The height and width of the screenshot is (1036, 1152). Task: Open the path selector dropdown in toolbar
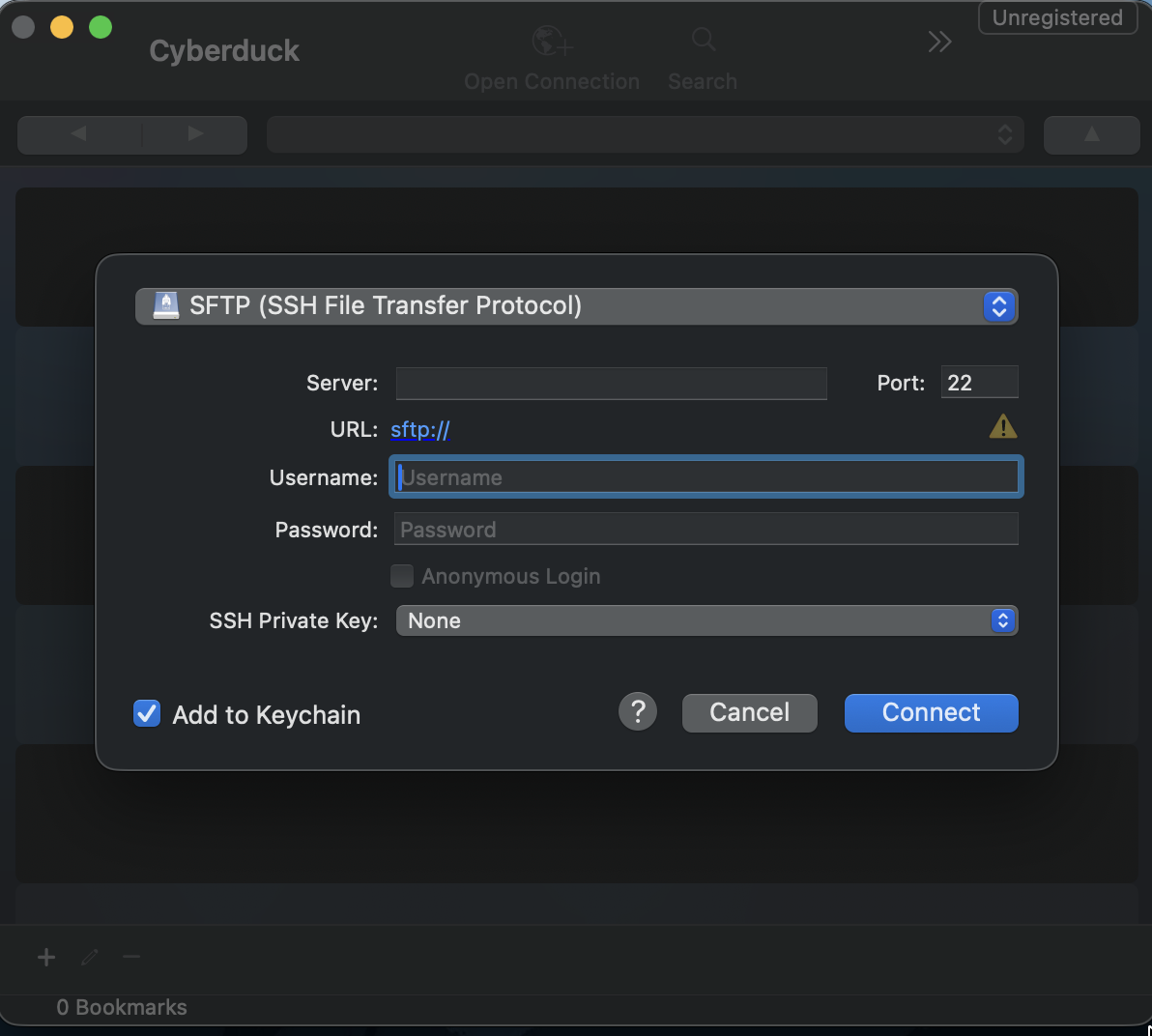click(645, 134)
